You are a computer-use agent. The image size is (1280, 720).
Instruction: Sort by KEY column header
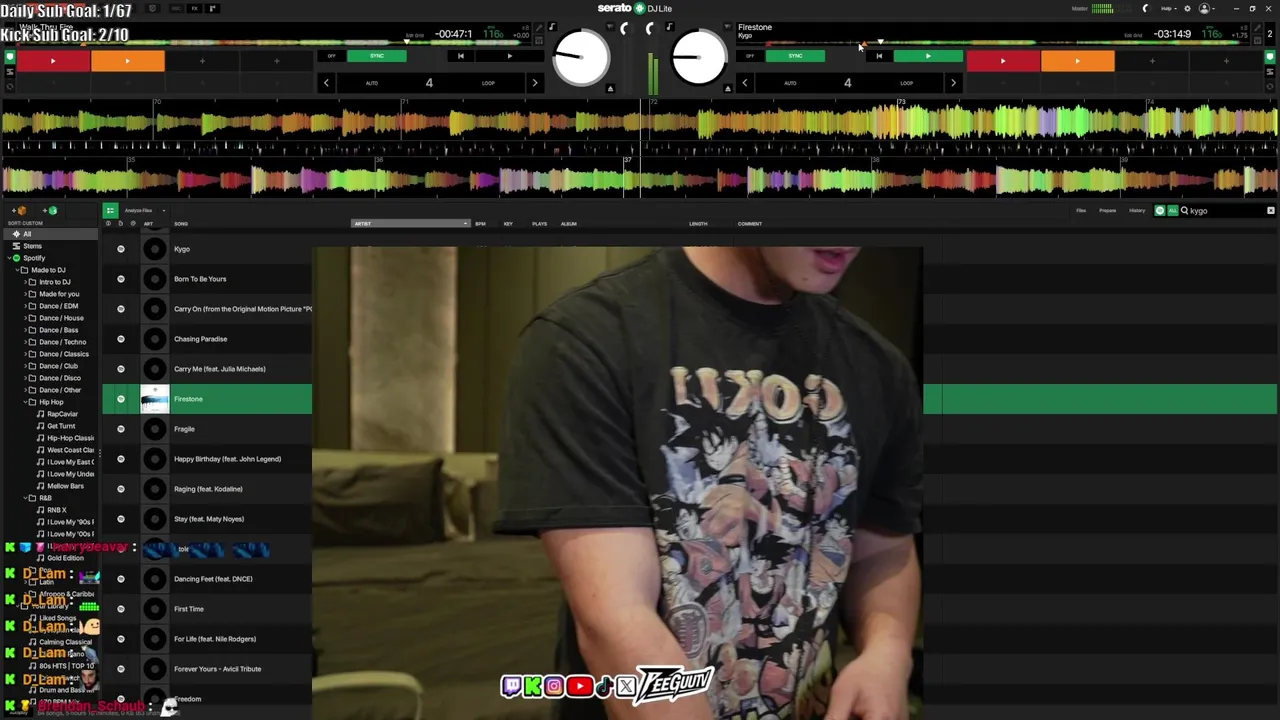coord(508,224)
